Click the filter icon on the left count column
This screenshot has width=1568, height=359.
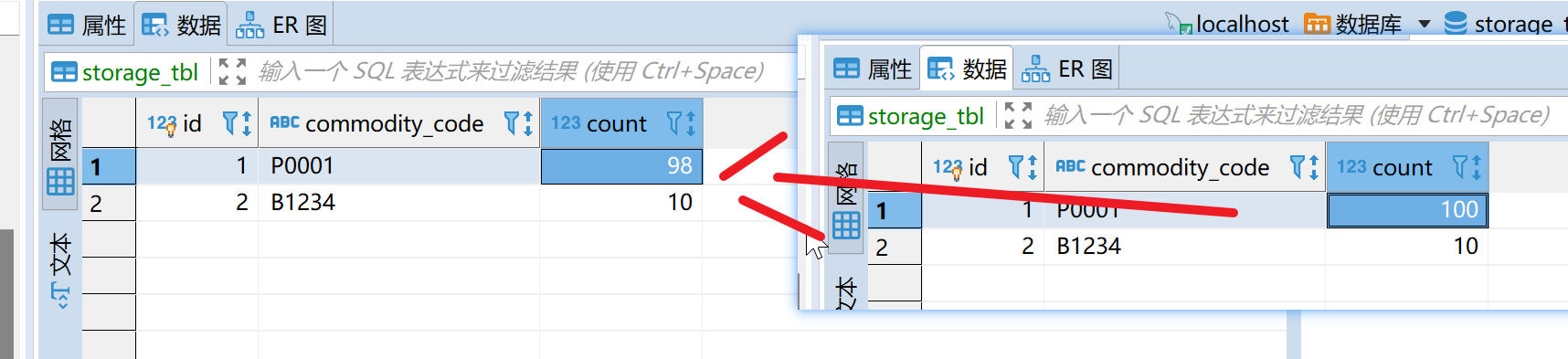[674, 123]
